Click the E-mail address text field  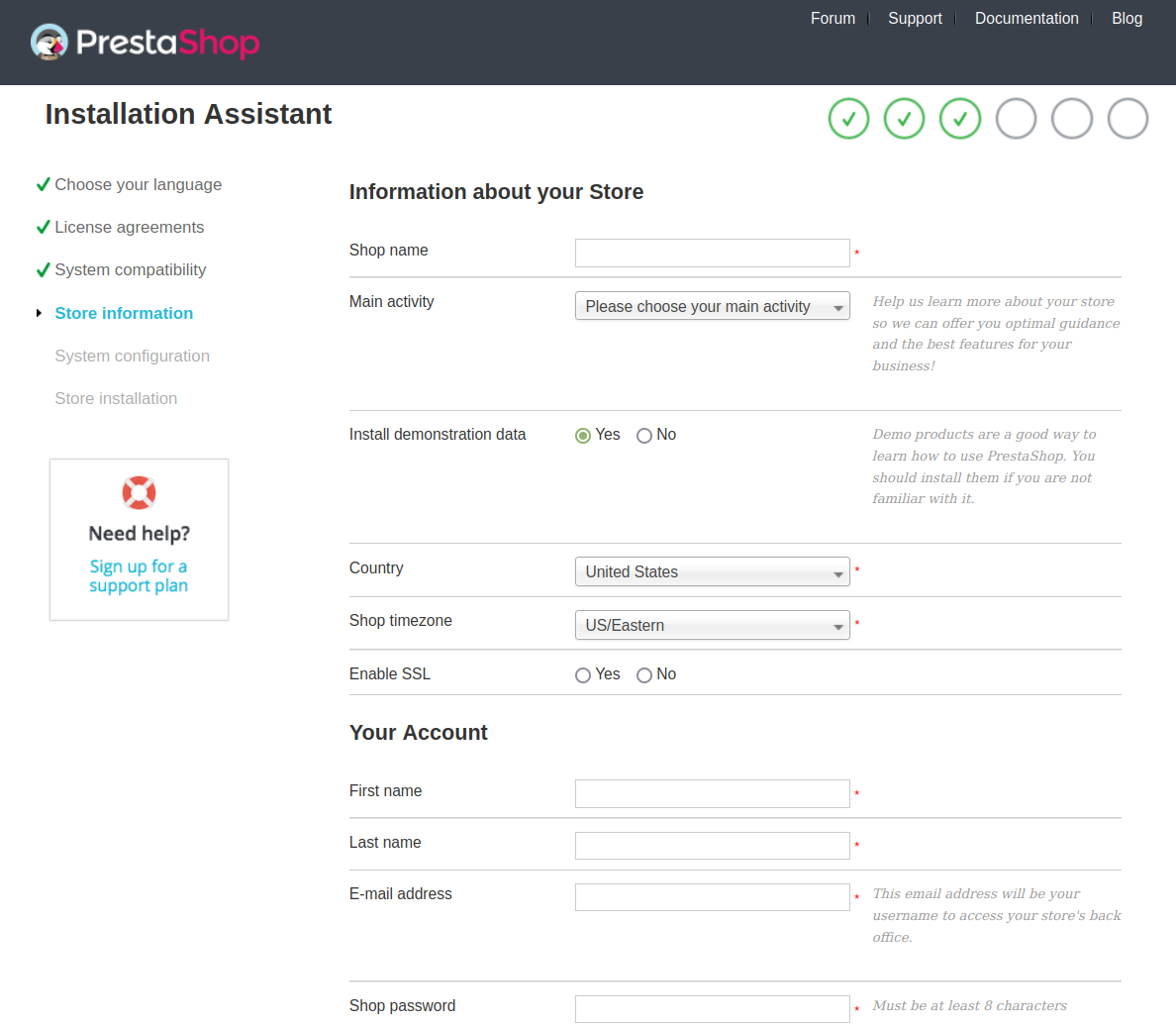712,897
